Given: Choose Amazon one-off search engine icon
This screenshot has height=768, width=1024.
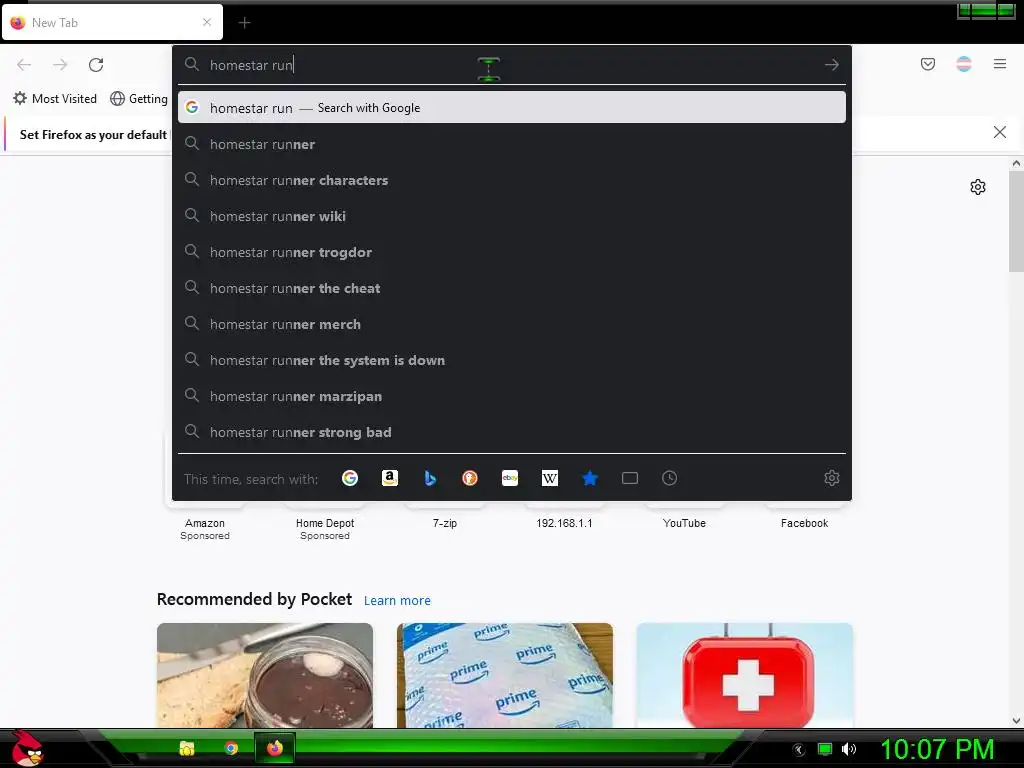Looking at the screenshot, I should point(390,478).
